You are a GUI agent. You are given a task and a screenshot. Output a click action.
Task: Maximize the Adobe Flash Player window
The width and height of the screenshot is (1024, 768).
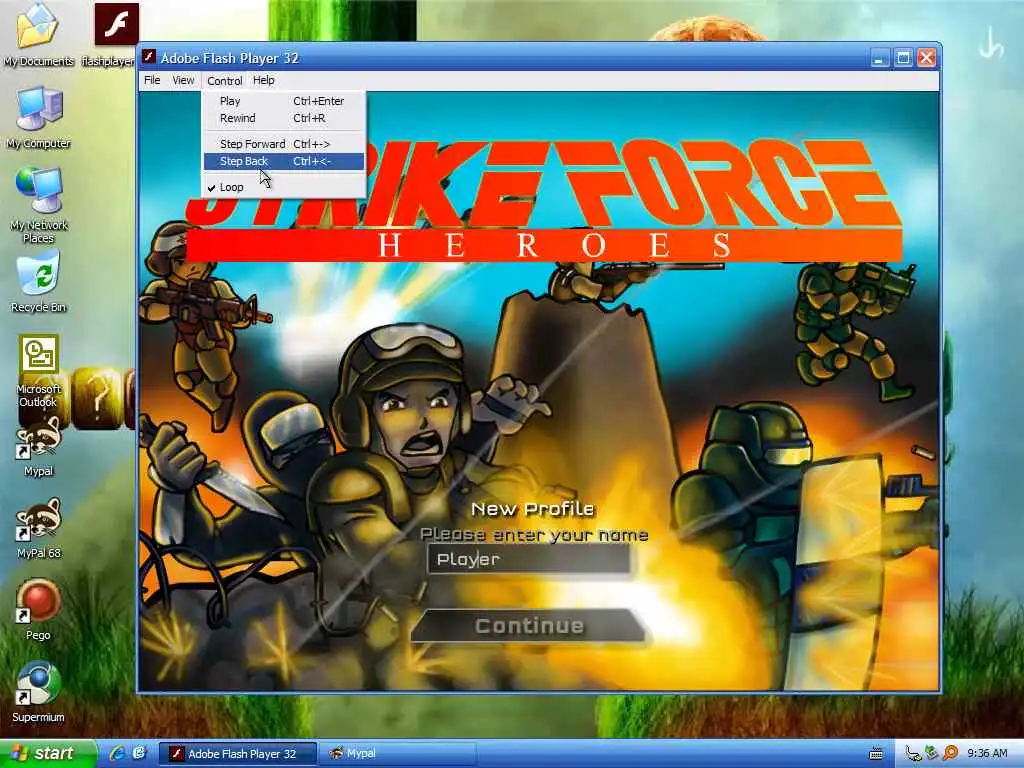[903, 58]
